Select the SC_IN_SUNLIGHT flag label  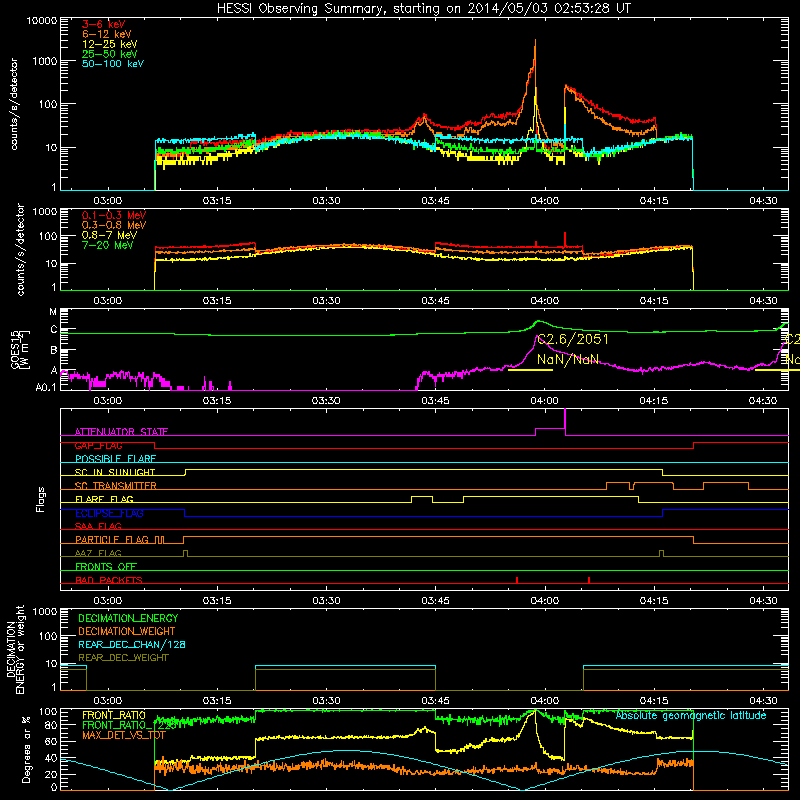tap(115, 472)
